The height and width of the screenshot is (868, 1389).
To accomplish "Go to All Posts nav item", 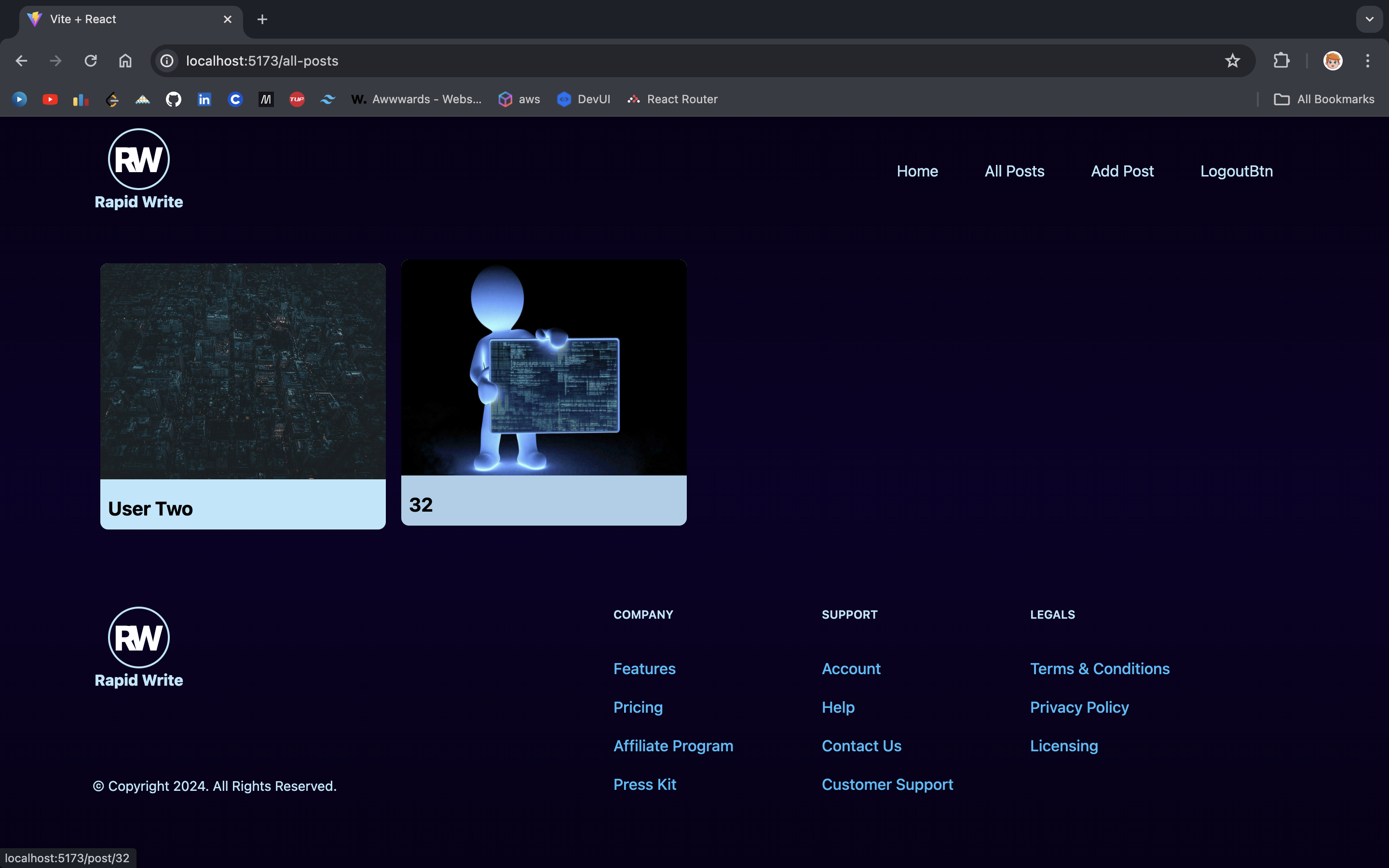I will pos(1014,171).
